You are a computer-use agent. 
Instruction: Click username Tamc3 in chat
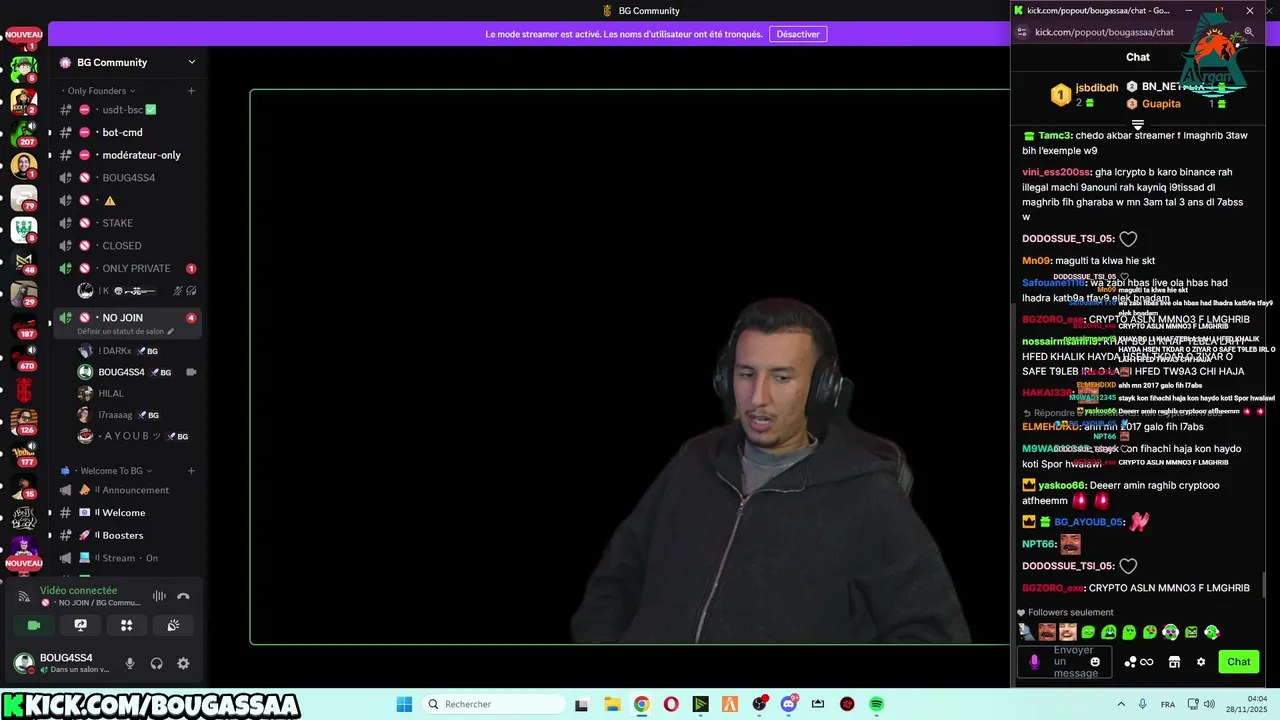[1055, 135]
